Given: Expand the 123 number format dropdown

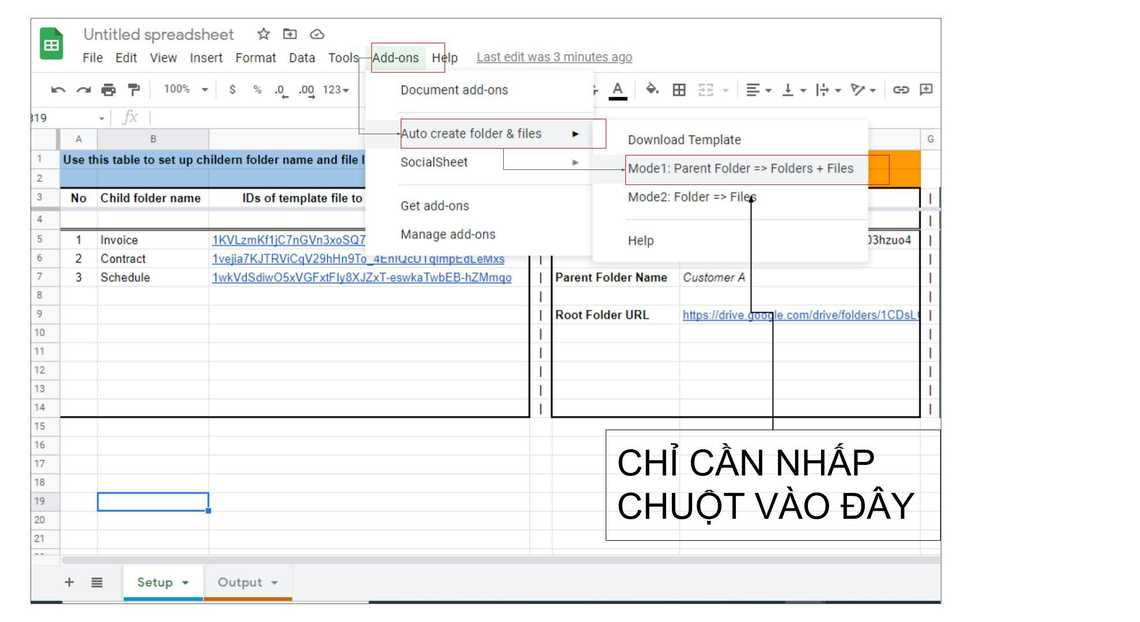Looking at the screenshot, I should pos(335,90).
